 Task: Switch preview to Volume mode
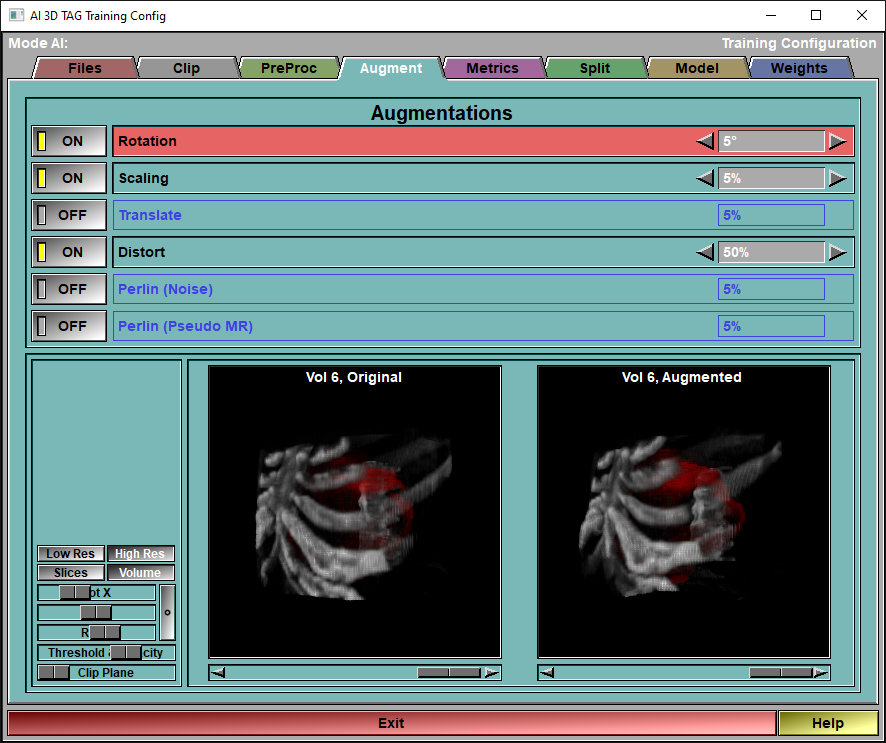tap(140, 573)
